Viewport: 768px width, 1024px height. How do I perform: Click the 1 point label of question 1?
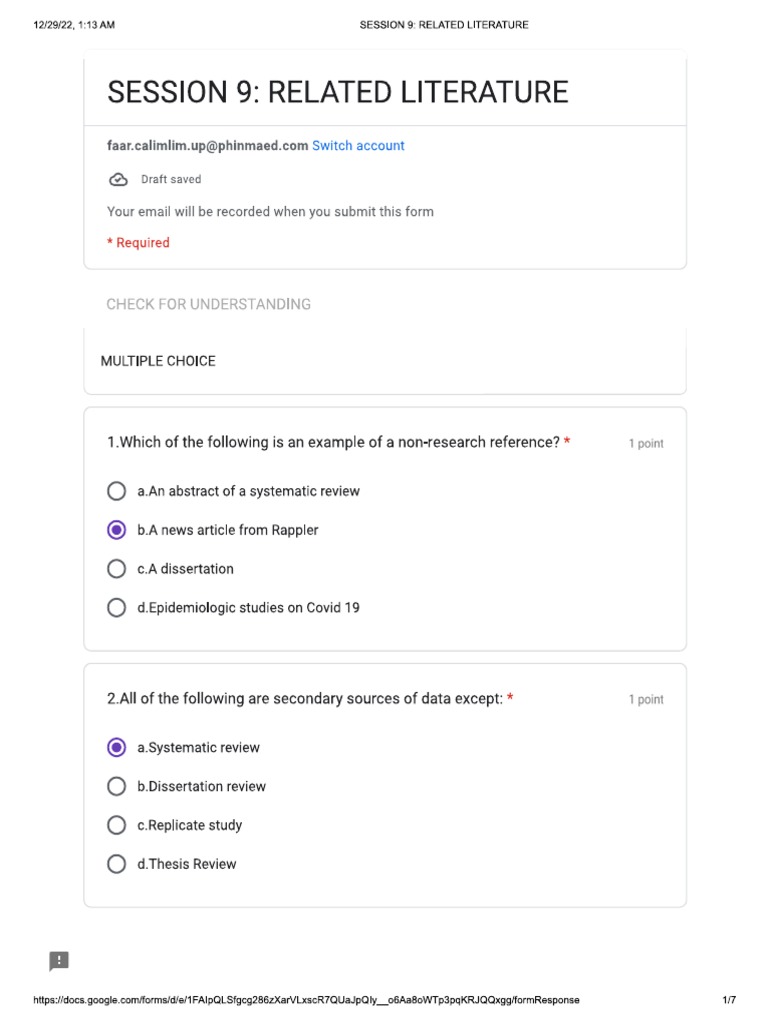pyautogui.click(x=646, y=443)
